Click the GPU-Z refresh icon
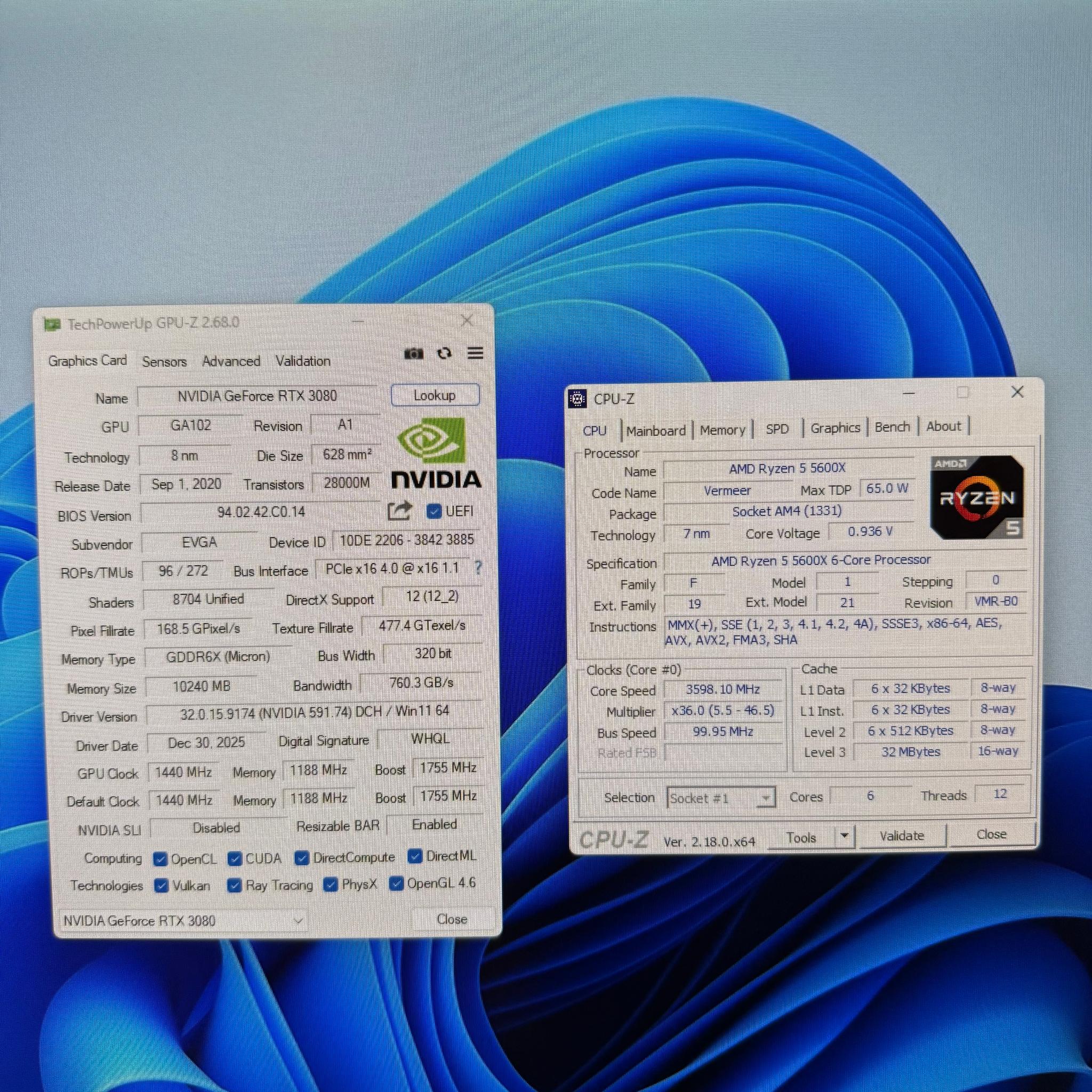The image size is (1092, 1092). click(x=444, y=354)
